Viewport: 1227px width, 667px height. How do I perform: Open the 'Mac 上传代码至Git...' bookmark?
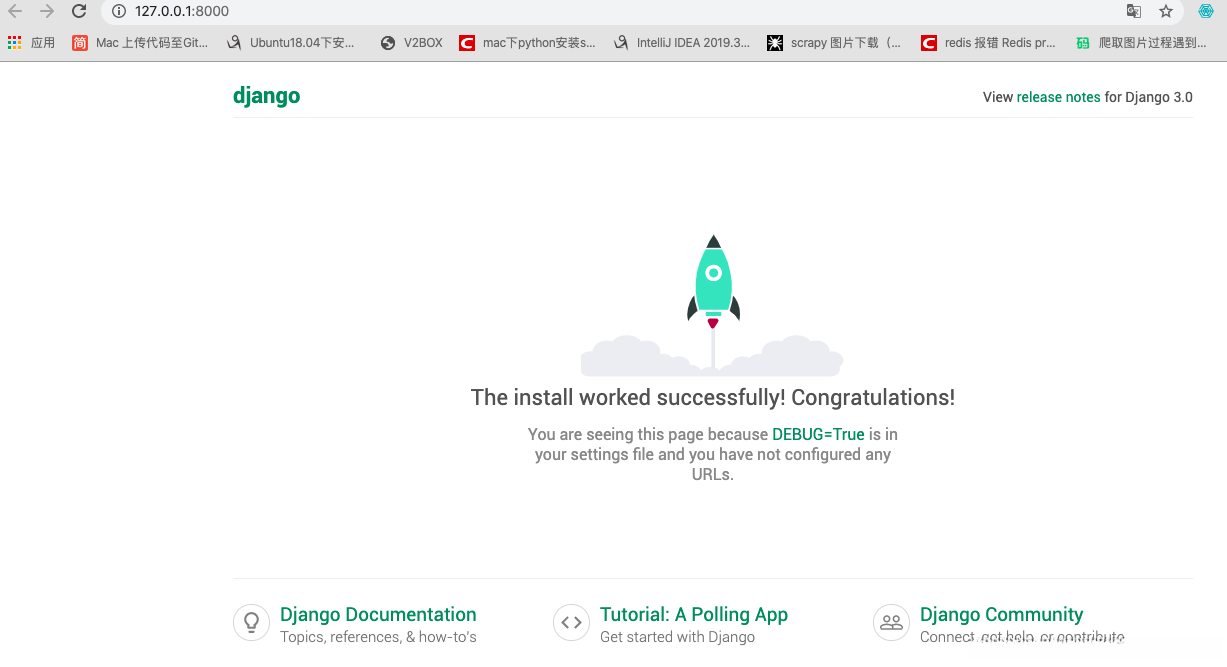click(140, 43)
